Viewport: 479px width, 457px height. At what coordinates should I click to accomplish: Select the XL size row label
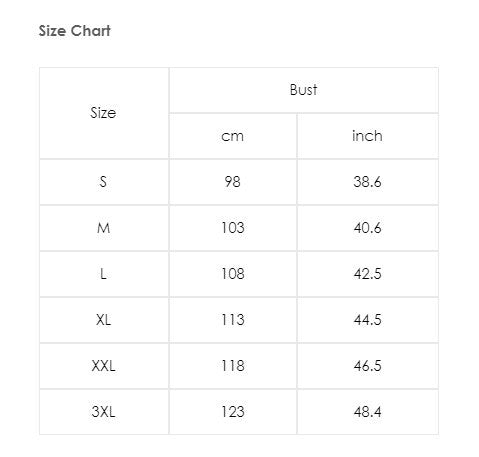pyautogui.click(x=104, y=320)
